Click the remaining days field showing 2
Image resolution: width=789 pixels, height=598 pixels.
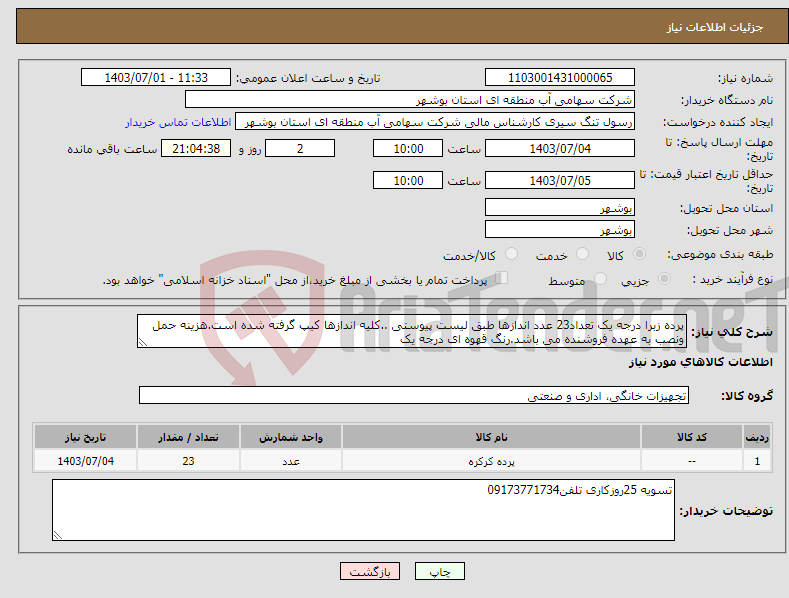pyautogui.click(x=300, y=148)
